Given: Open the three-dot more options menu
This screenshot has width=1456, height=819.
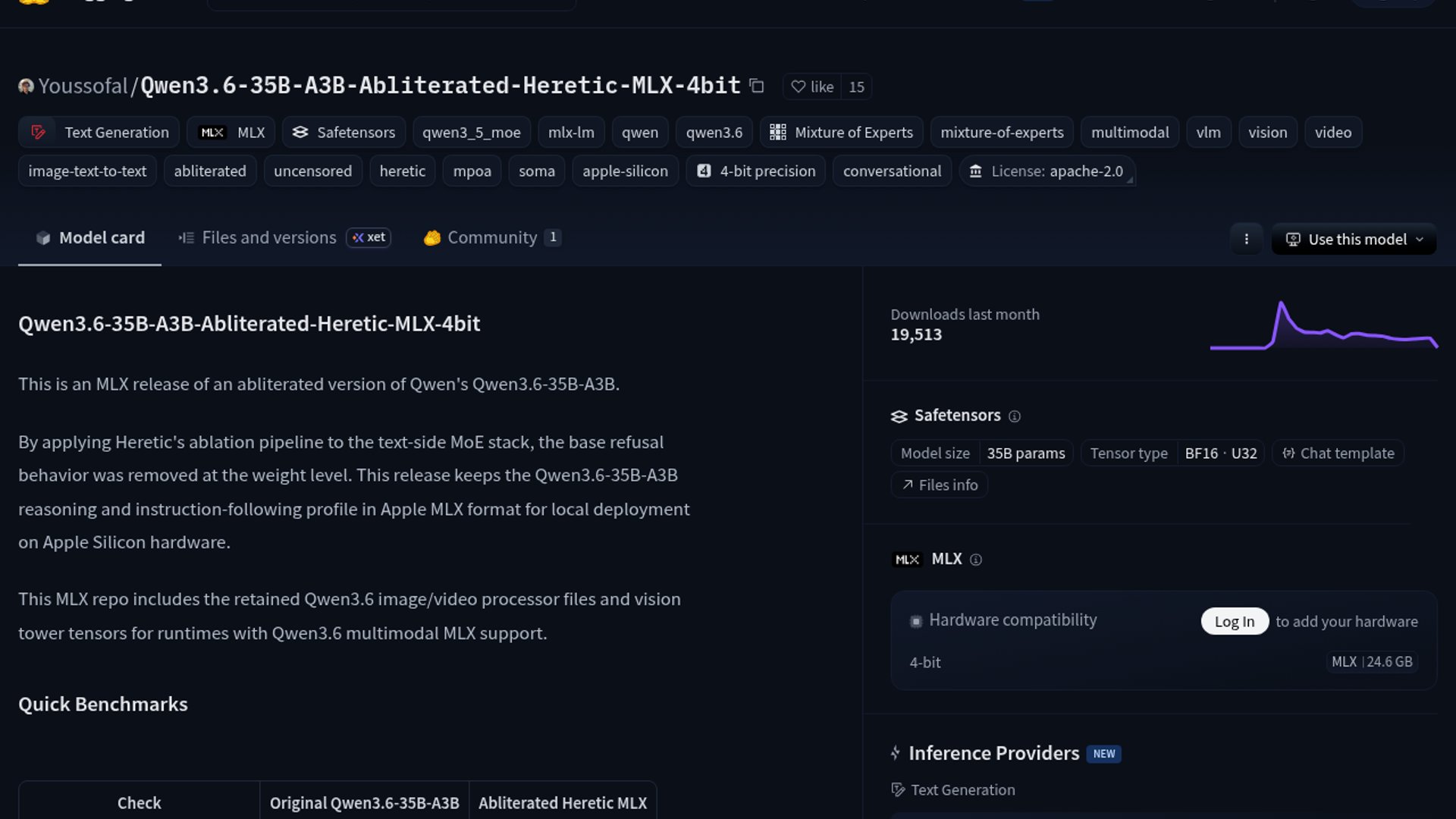Looking at the screenshot, I should (x=1246, y=239).
